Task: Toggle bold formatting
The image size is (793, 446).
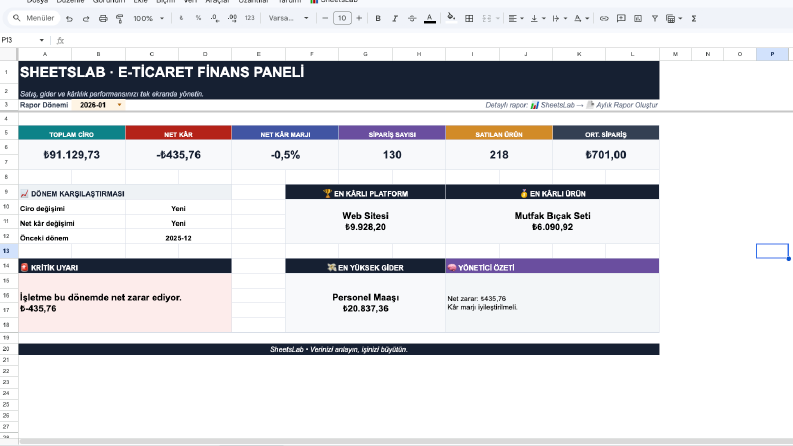Action: 378,18
